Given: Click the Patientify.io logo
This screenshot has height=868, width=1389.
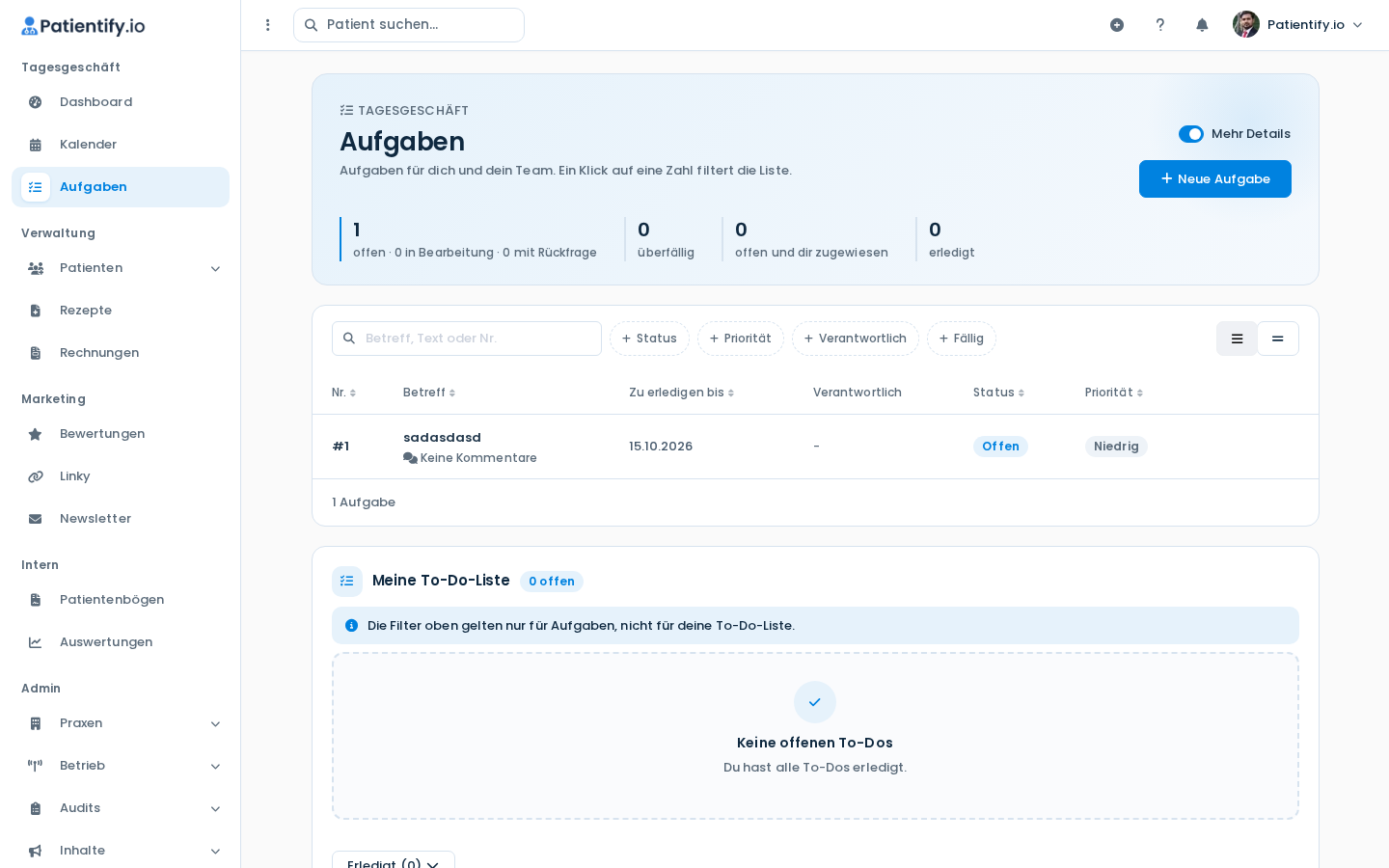Looking at the screenshot, I should (x=83, y=26).
